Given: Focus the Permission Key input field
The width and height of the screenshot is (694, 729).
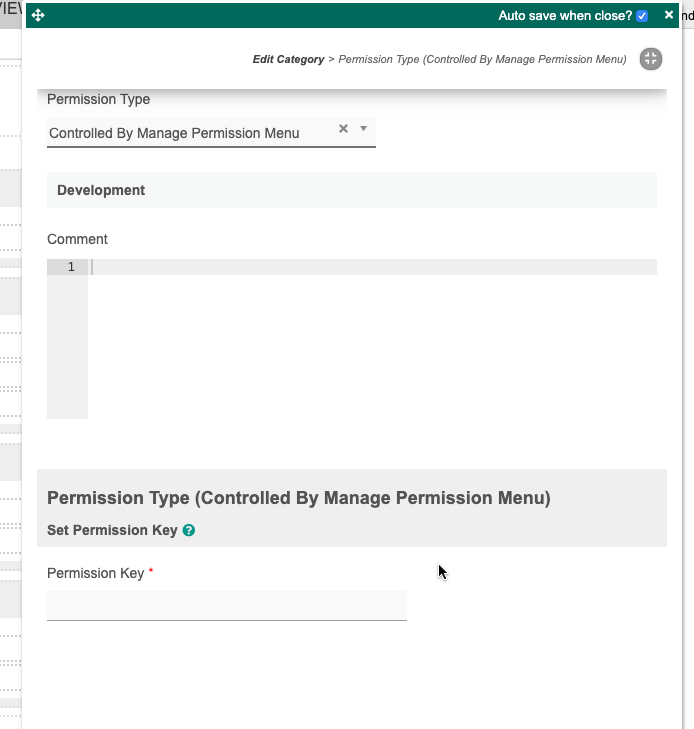Looking at the screenshot, I should tap(226, 605).
